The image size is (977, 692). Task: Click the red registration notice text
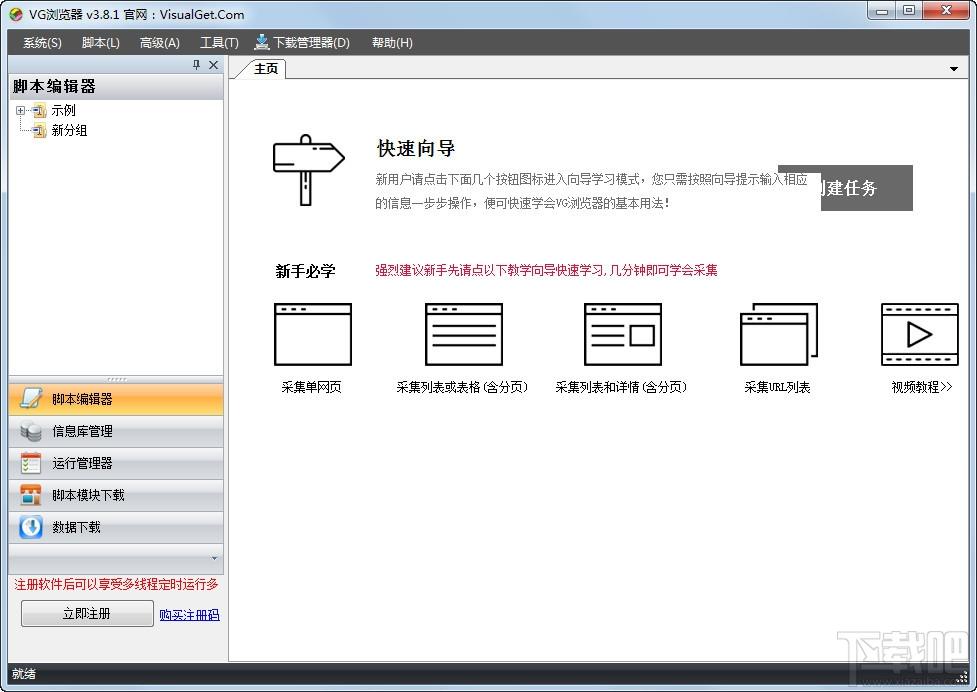[117, 584]
